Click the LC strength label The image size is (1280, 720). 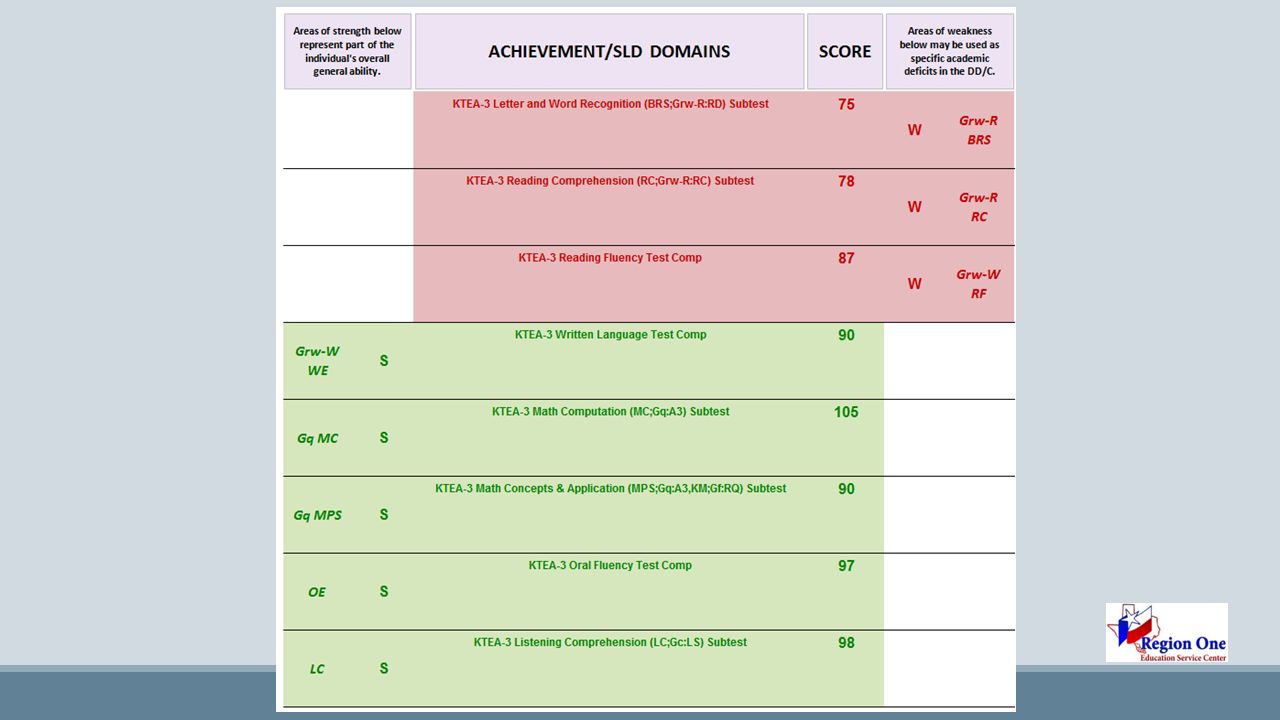[317, 669]
